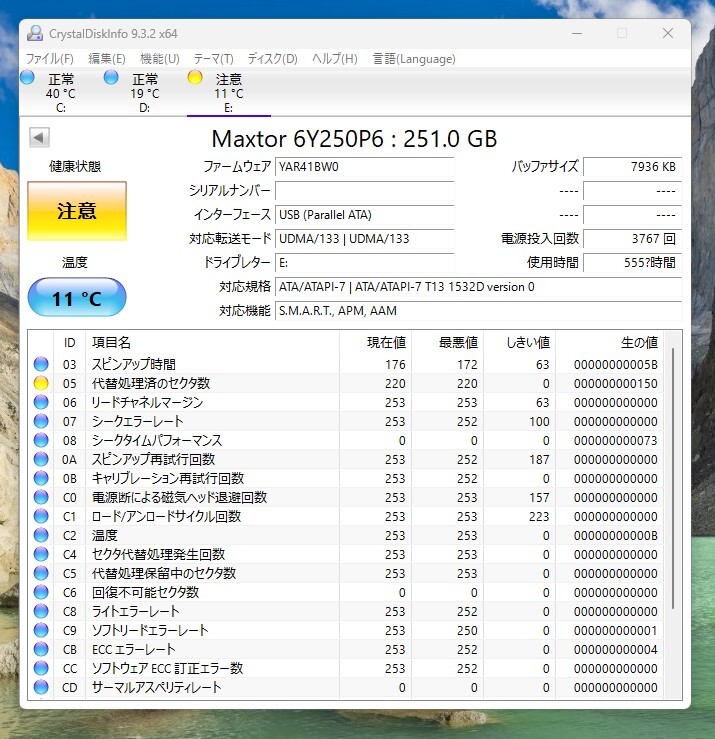Screen dimensions: 715x739
Task: Click the CrystalDiskInfo app icon in title bar
Action: pos(35,33)
